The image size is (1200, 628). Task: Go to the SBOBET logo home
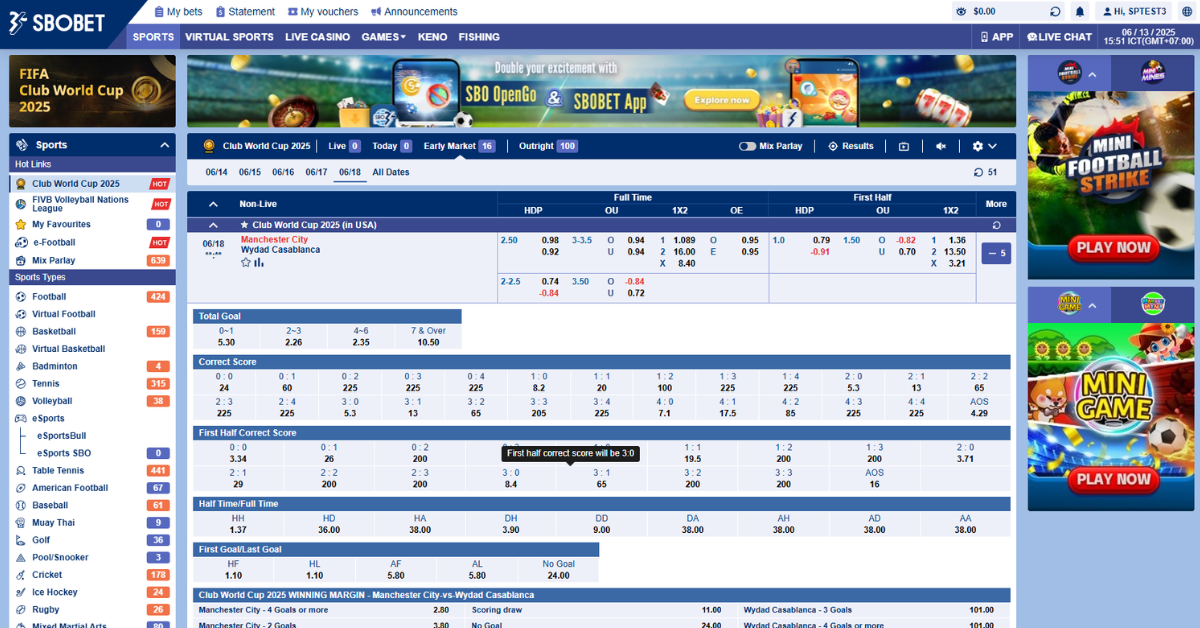pyautogui.click(x=58, y=23)
